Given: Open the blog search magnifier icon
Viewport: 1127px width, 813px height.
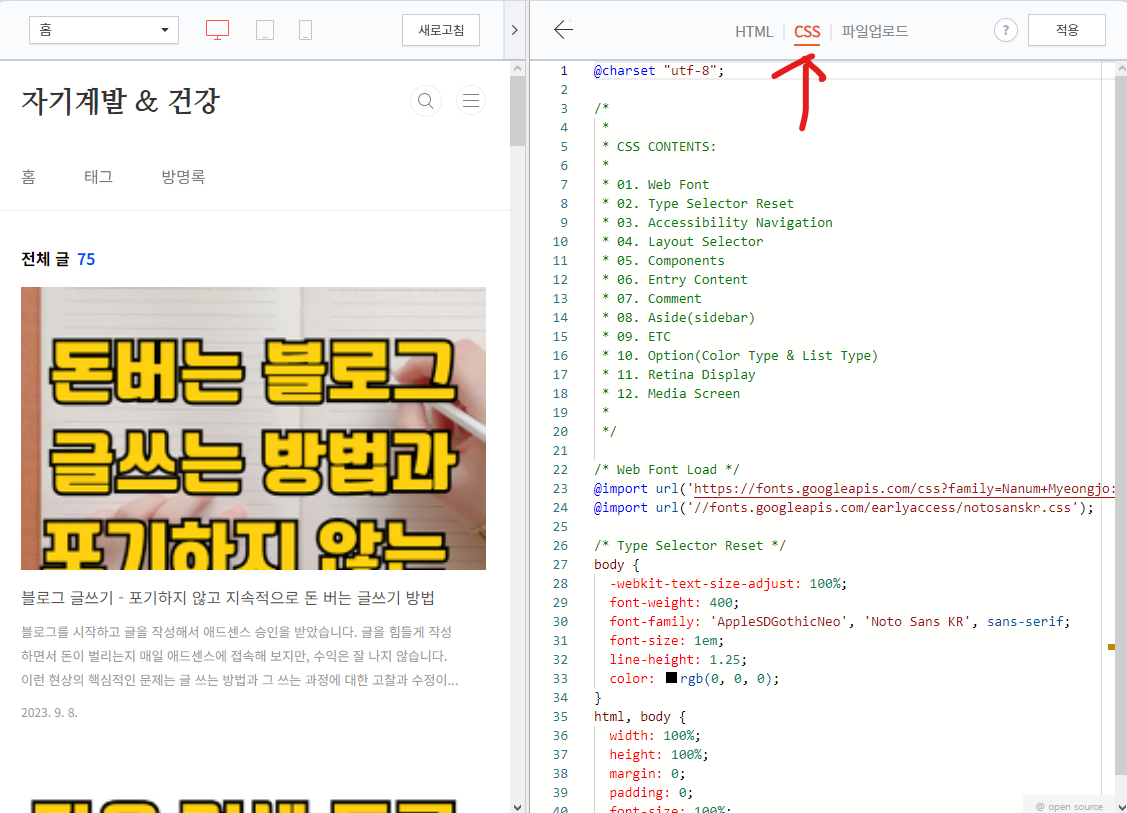Looking at the screenshot, I should (x=425, y=100).
